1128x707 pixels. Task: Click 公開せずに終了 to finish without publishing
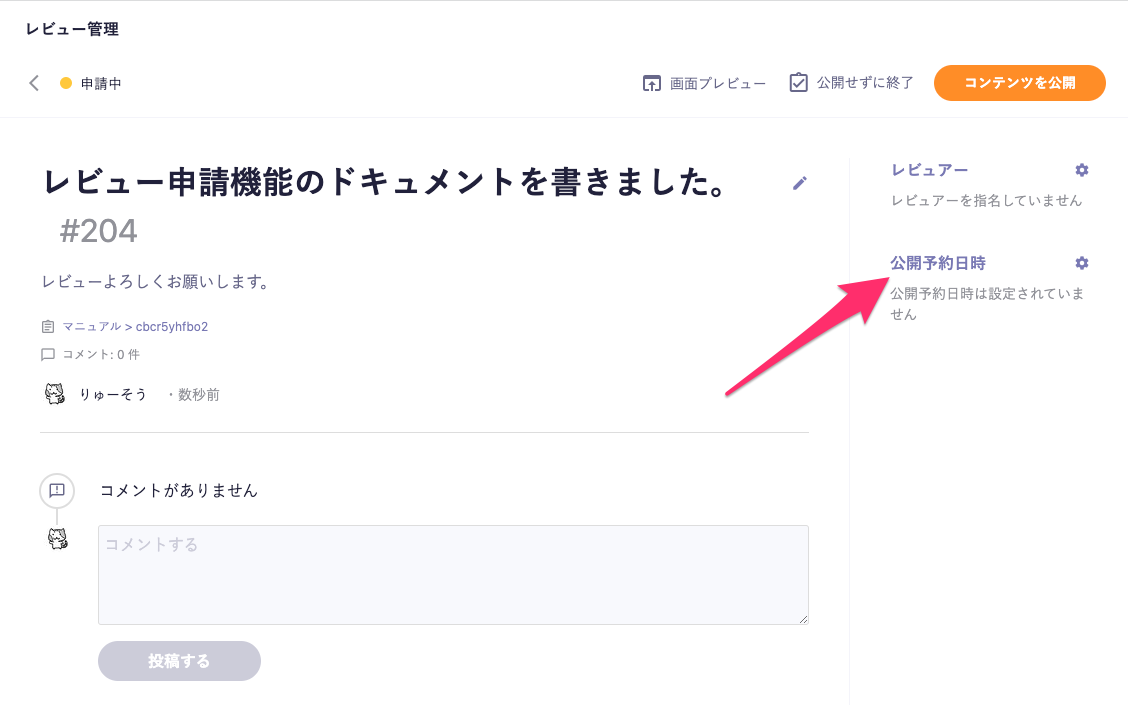pyautogui.click(x=865, y=83)
